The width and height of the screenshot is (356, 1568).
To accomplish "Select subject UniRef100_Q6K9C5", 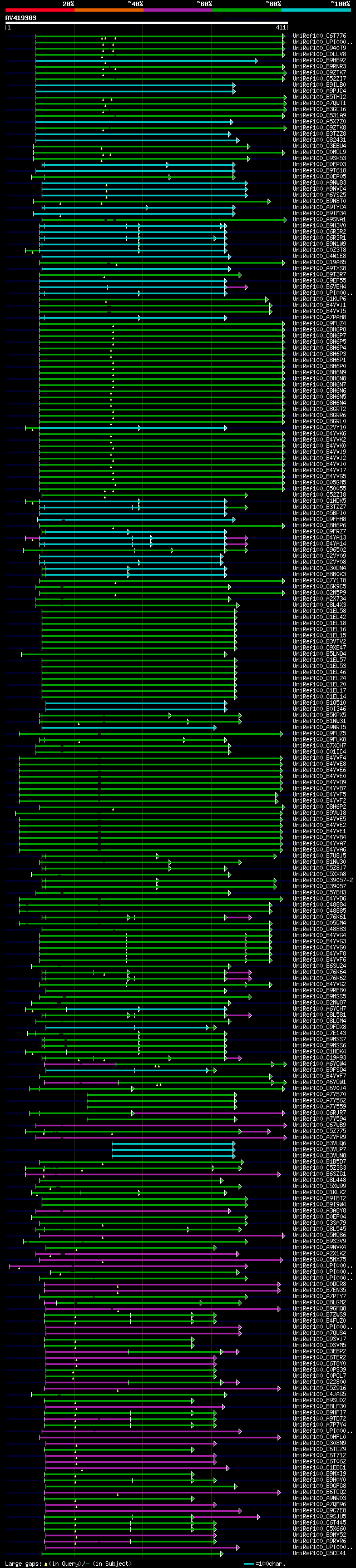I will tap(319, 587).
